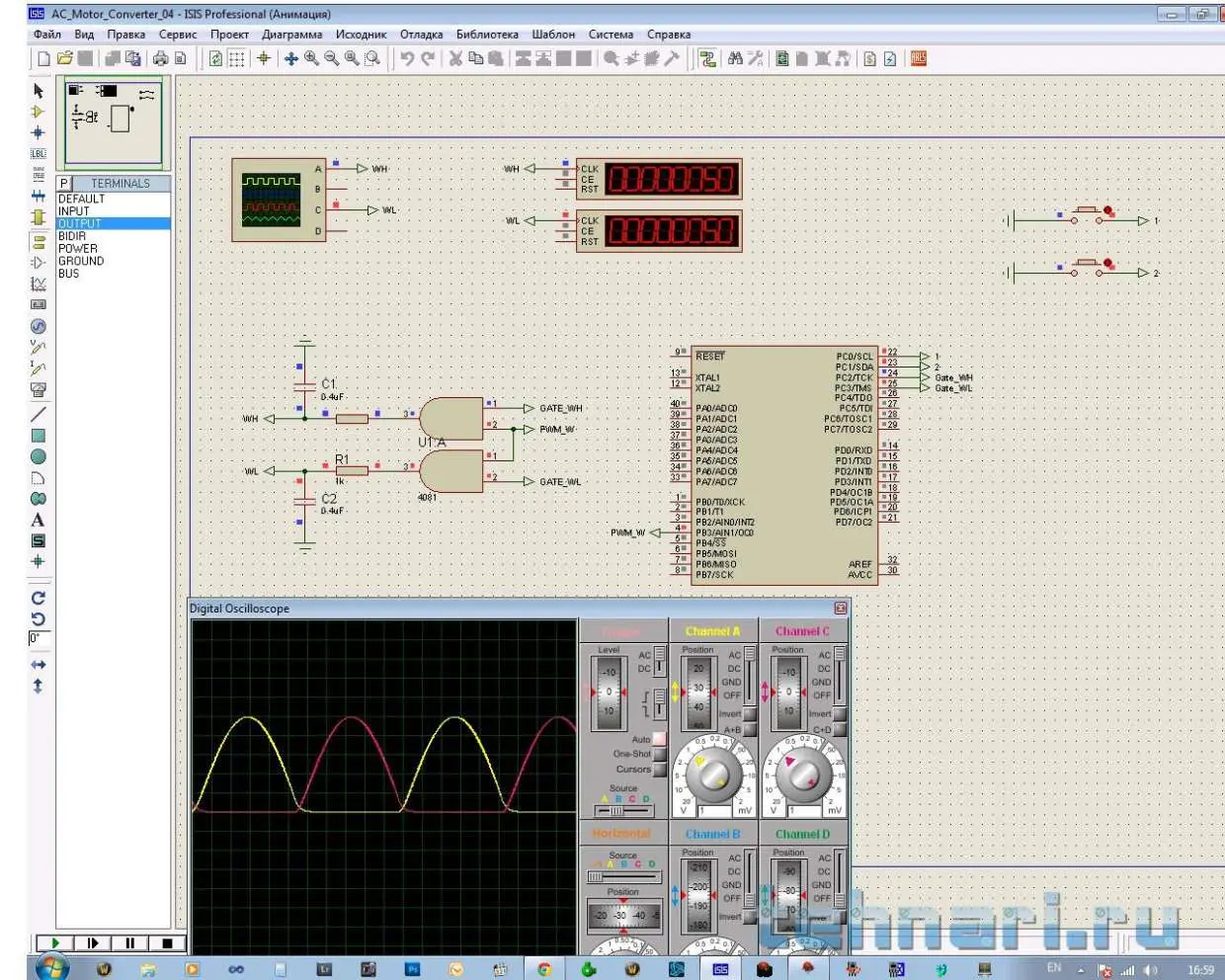
Task: Select GROUND in the terminals list
Action: click(x=80, y=261)
